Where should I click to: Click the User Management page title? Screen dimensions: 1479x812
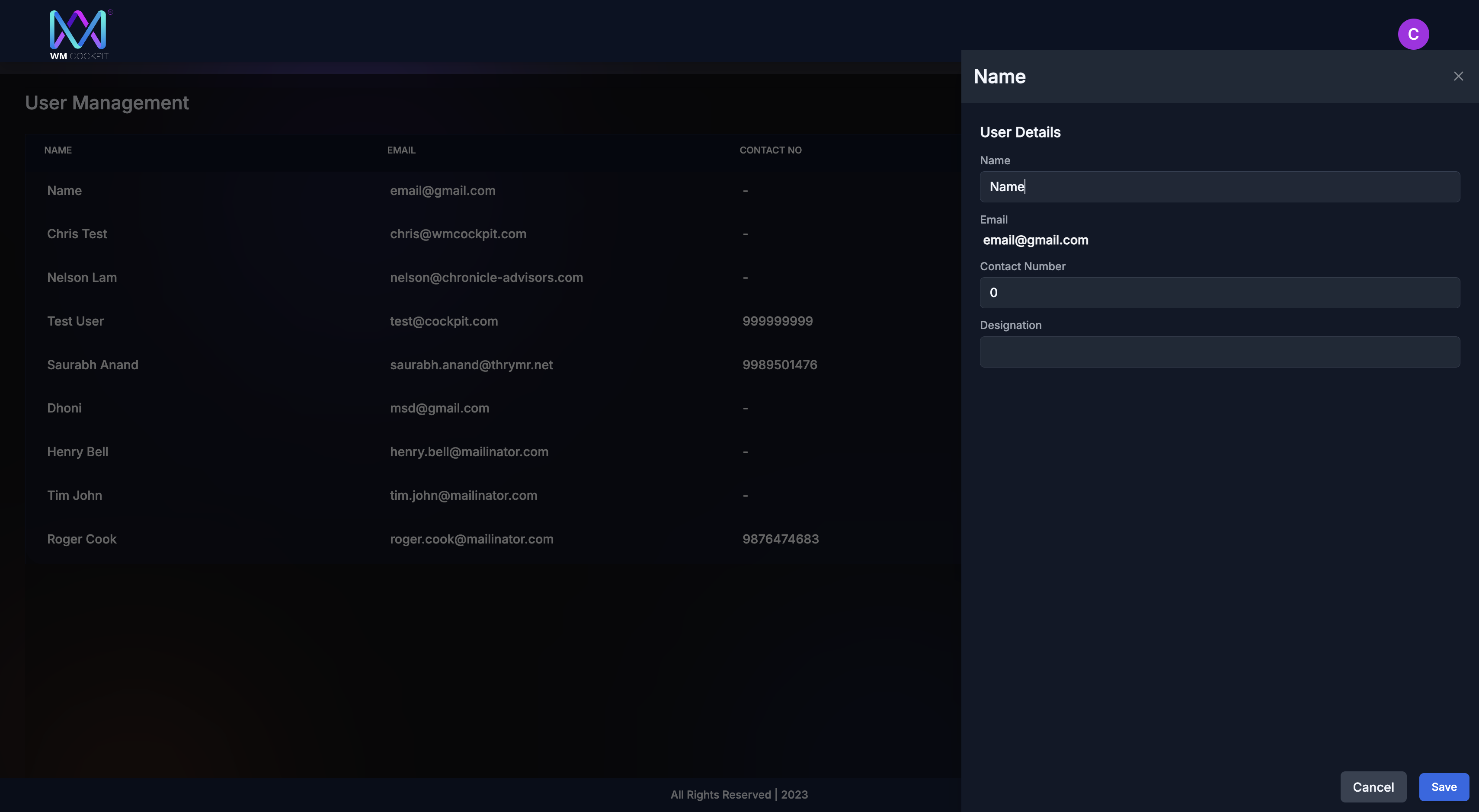click(107, 103)
